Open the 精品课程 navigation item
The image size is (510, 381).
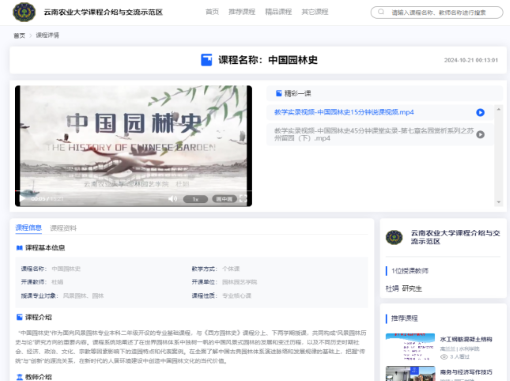coord(278,12)
